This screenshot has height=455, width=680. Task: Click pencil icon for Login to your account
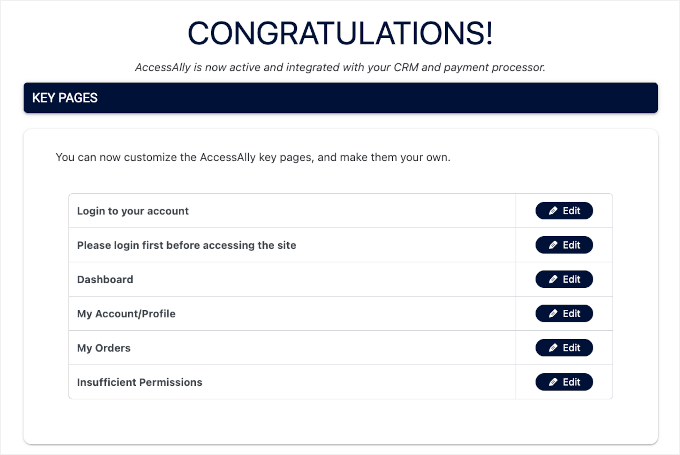553,211
